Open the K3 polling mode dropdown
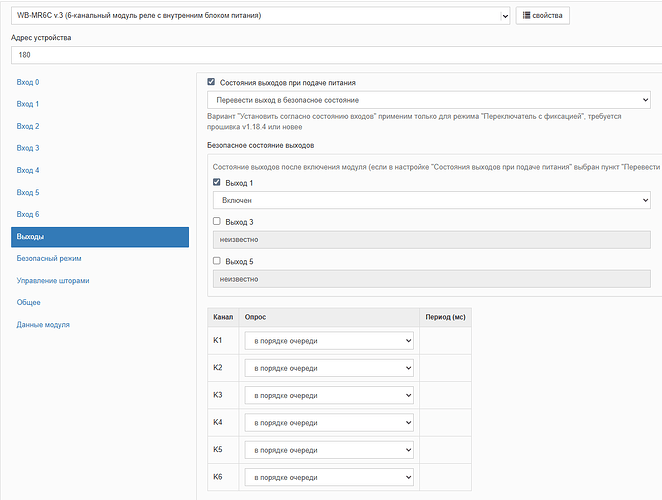 click(329, 396)
